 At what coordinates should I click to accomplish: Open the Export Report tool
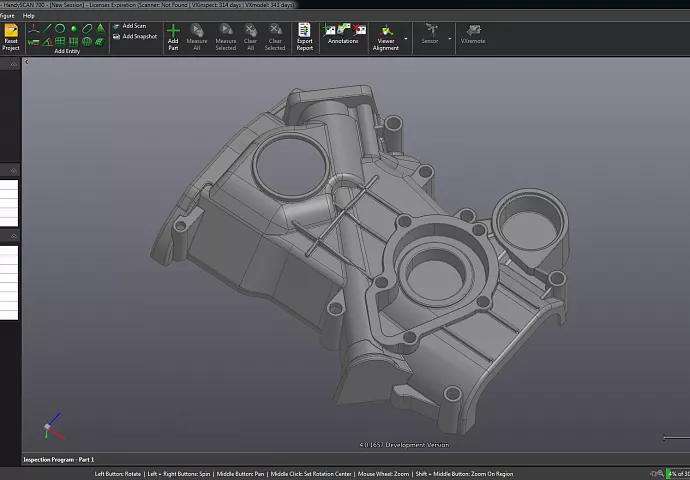(x=304, y=32)
